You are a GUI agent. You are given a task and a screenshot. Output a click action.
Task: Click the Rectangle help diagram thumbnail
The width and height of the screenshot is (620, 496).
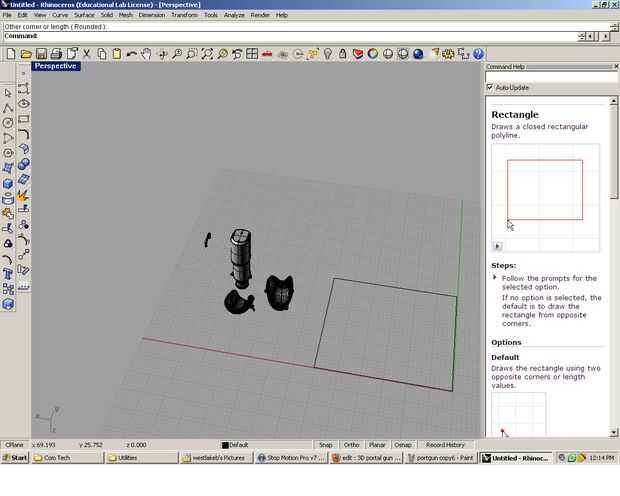point(545,198)
